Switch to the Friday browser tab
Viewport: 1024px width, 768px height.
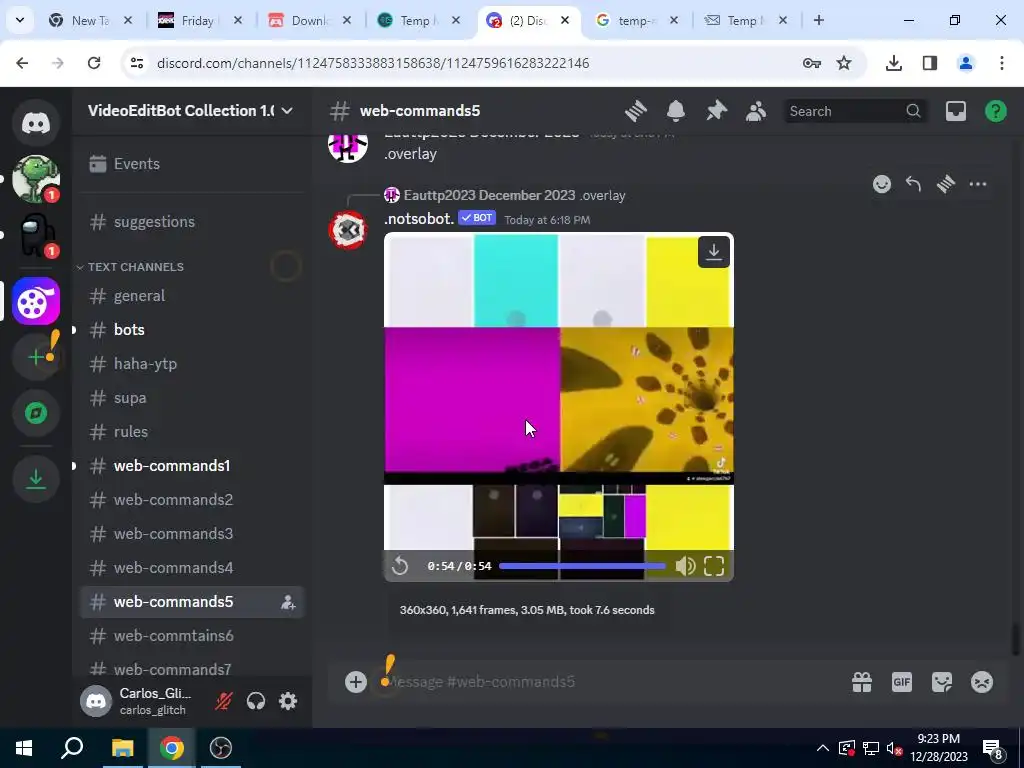(201, 20)
